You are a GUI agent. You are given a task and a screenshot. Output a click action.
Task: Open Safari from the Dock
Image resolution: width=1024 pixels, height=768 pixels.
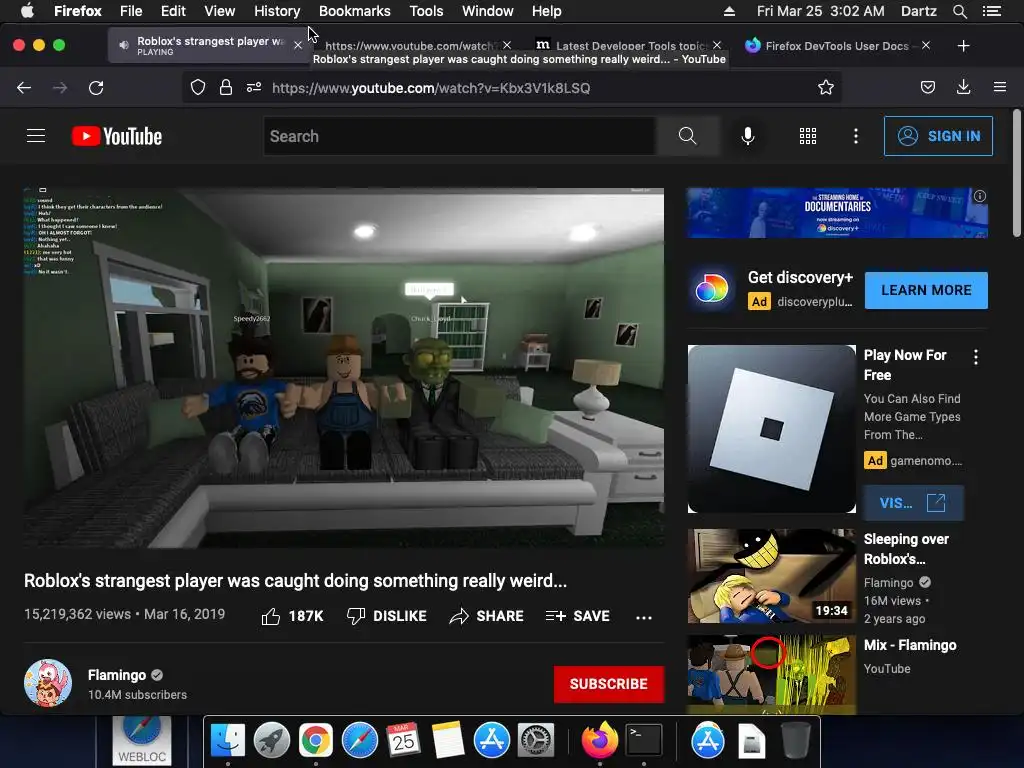[360, 741]
